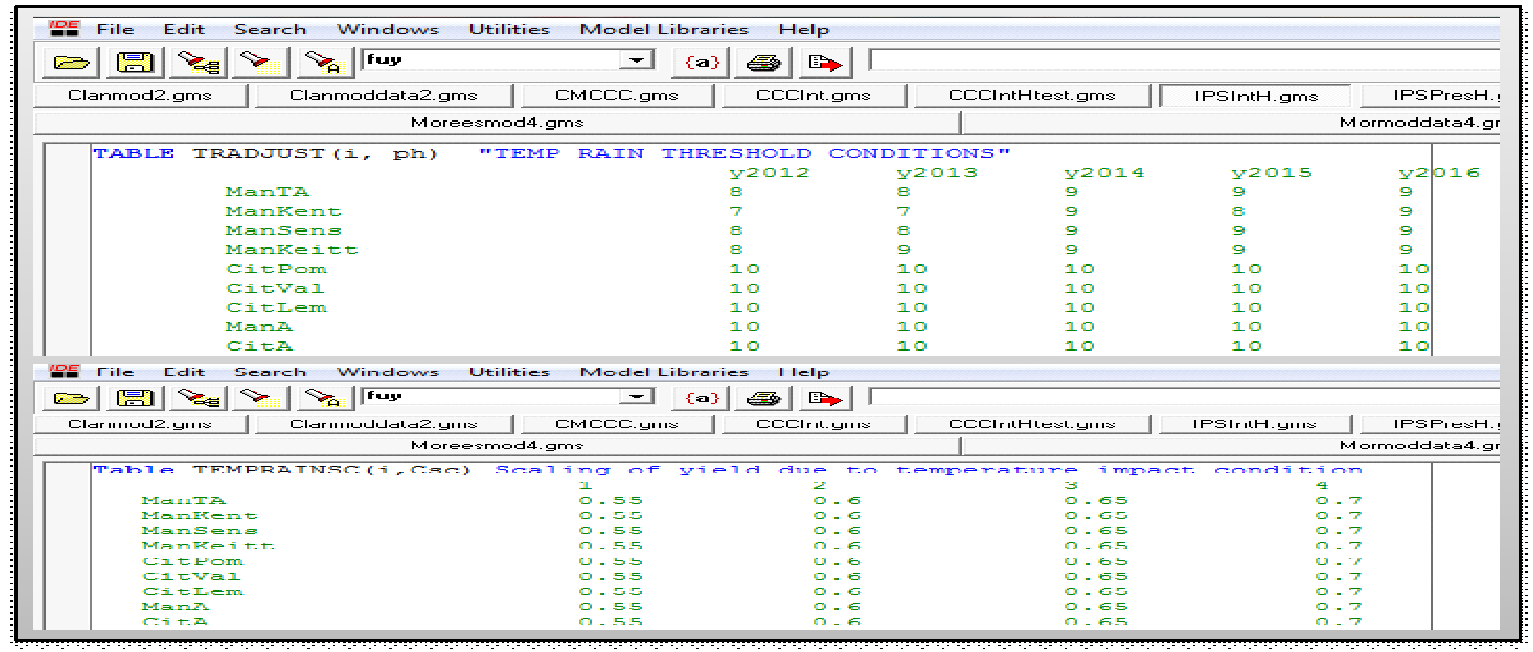Switch to Moreesmod4.gms tab in the lower window
Image resolution: width=1533 pixels, height=652 pixels.
(x=497, y=445)
